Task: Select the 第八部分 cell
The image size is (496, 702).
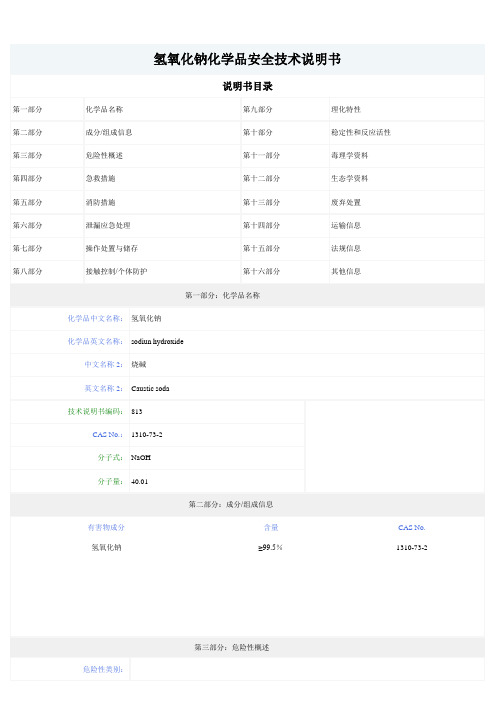Action: [27, 271]
